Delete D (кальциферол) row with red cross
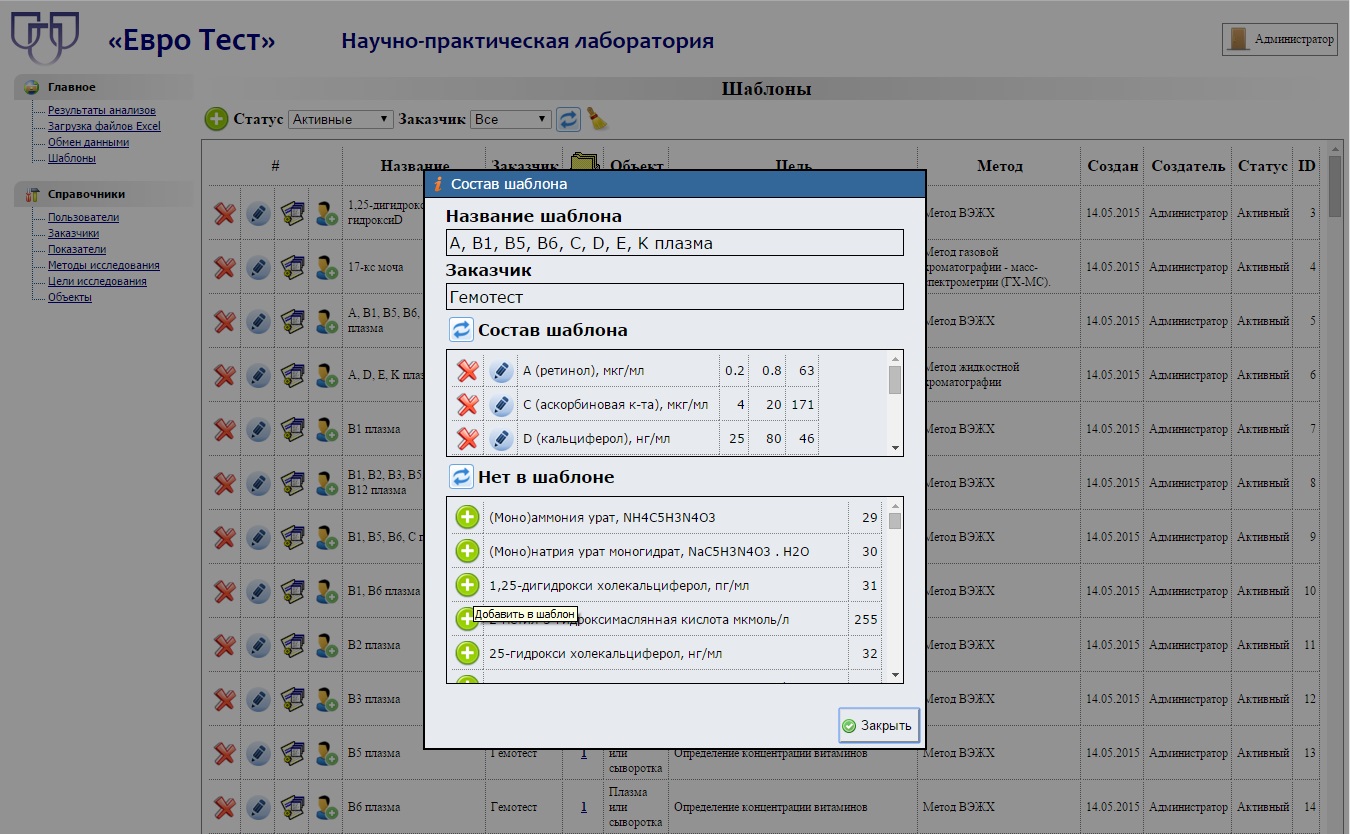The image size is (1350, 834). point(467,439)
